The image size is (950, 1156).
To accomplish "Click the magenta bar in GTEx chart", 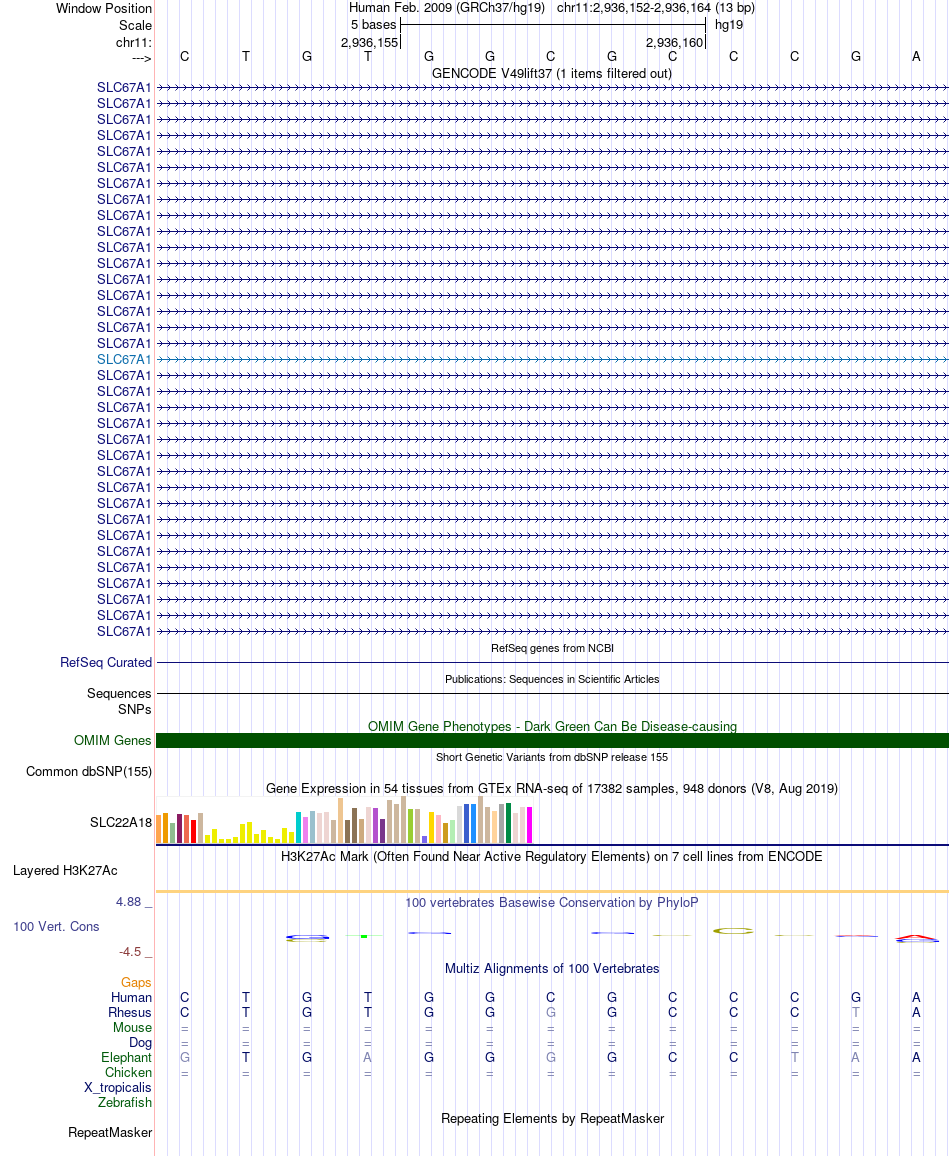I will (529, 825).
